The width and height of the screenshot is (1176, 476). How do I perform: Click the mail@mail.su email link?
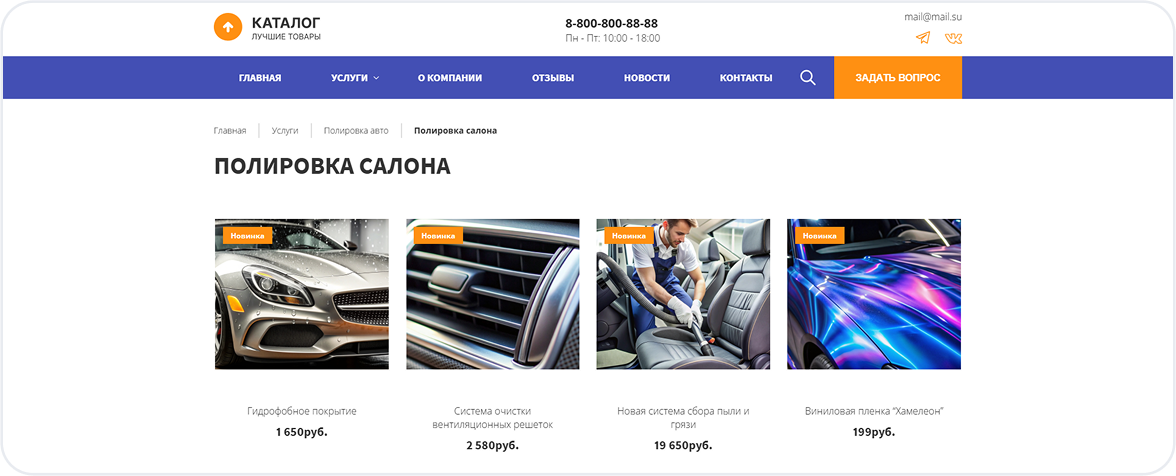(932, 17)
